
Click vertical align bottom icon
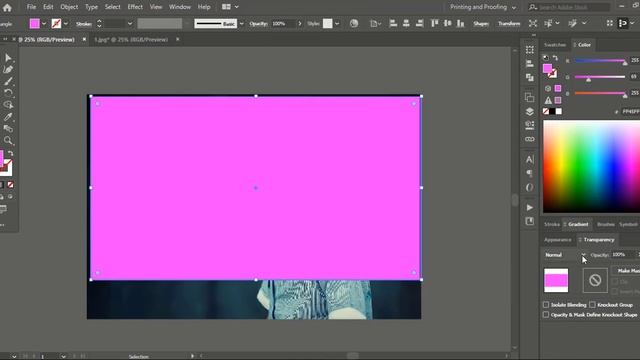coord(460,24)
